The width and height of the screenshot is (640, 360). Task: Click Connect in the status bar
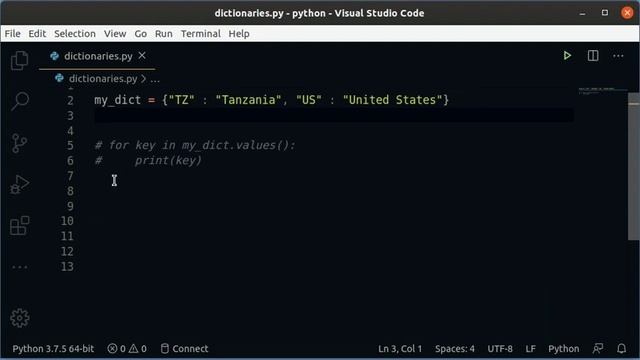pyautogui.click(x=184, y=349)
